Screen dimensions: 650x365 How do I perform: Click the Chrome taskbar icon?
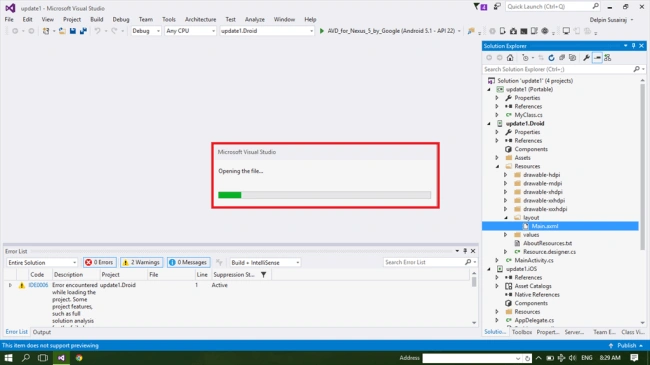[x=79, y=358]
